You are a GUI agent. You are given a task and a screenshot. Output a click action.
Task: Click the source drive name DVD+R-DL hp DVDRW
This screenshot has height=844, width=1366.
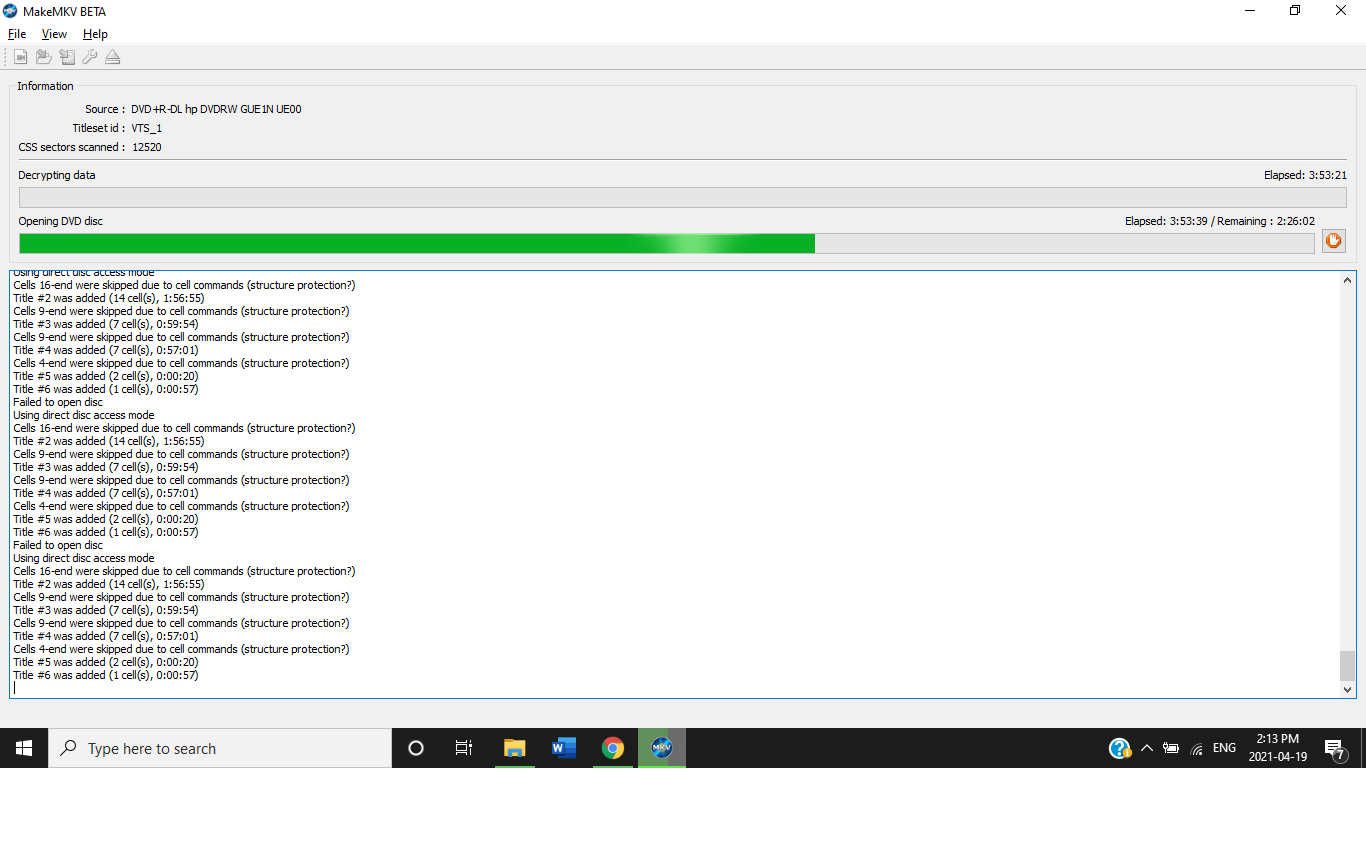216,109
